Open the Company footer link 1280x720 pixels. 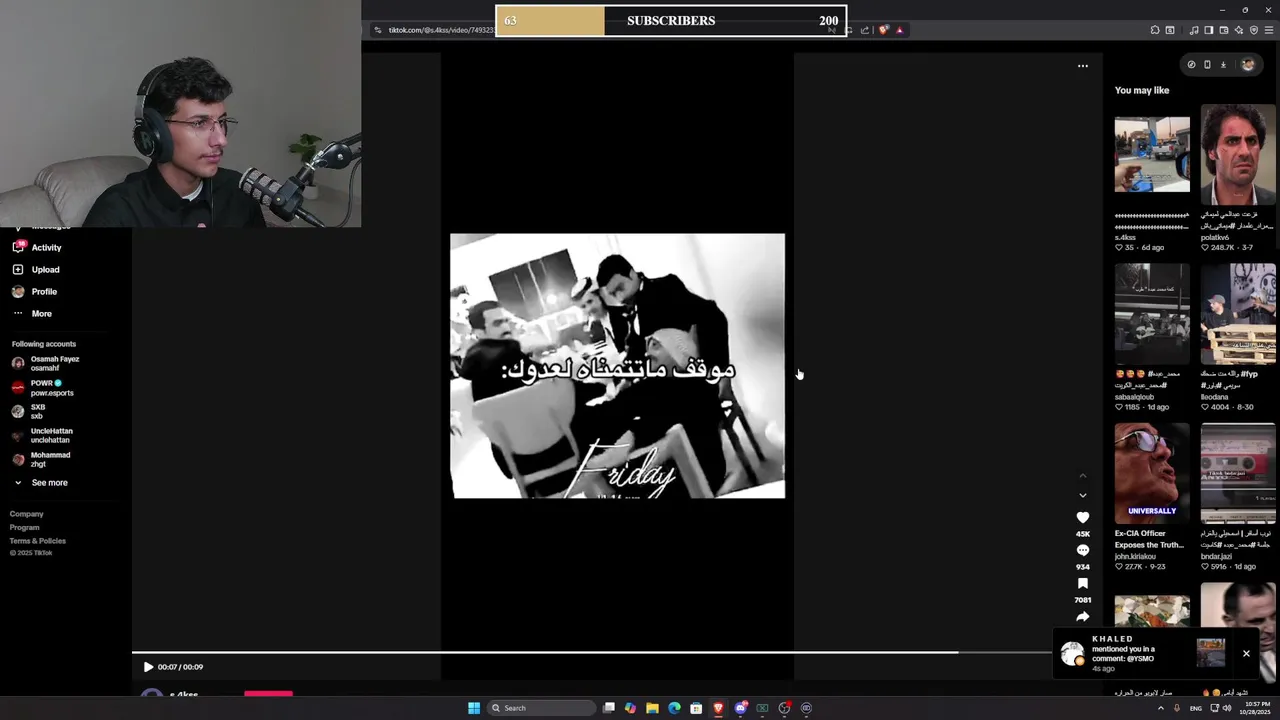(x=27, y=514)
